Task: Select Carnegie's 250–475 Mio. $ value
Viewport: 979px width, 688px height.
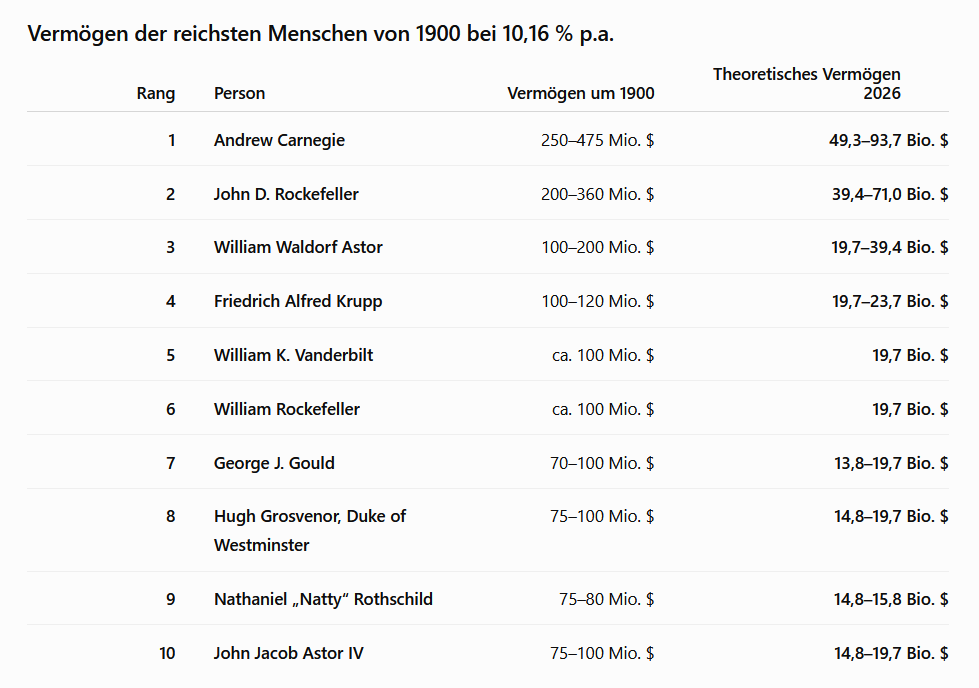Action: 598,140
